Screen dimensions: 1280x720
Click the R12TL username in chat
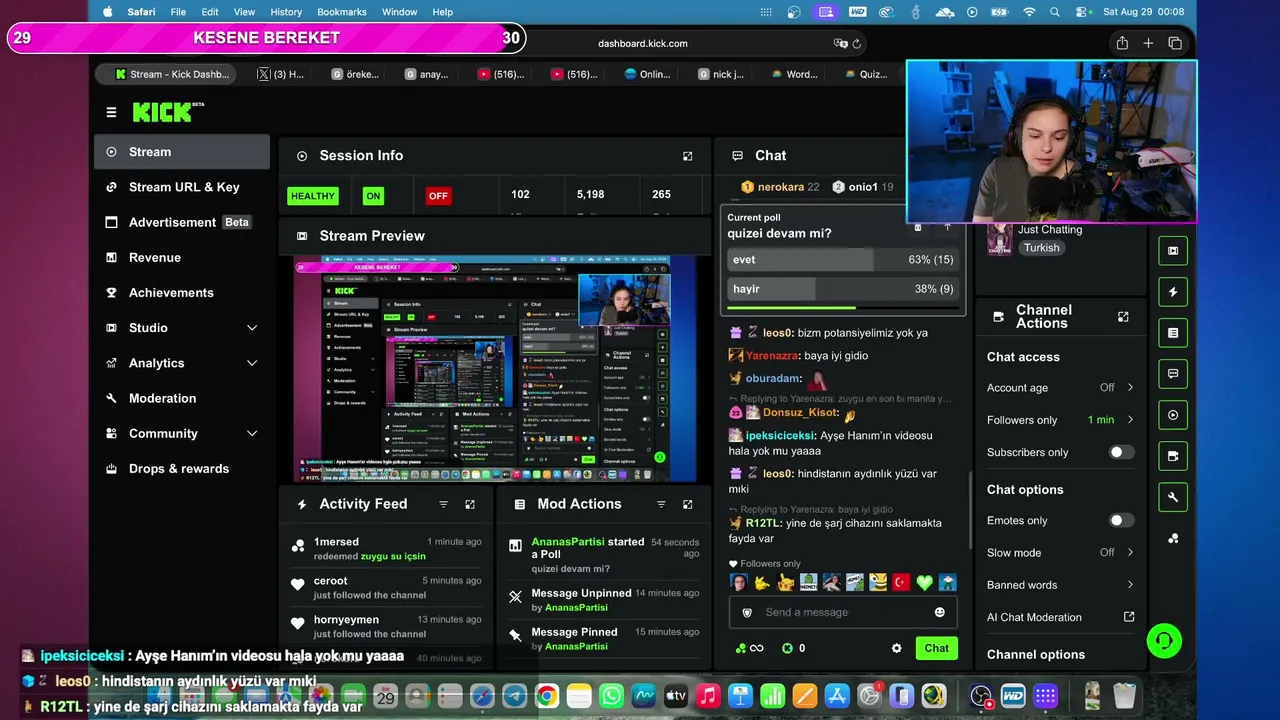click(x=763, y=523)
